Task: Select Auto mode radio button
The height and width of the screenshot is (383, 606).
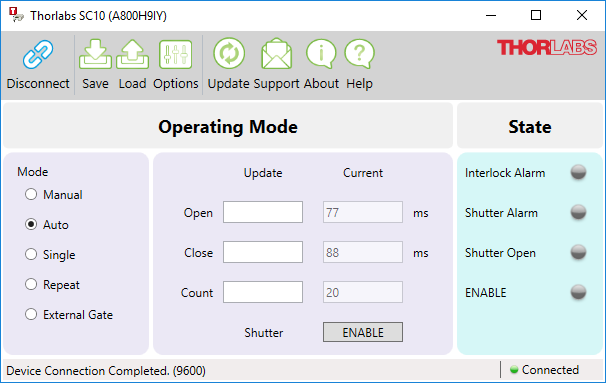Action: [31, 224]
